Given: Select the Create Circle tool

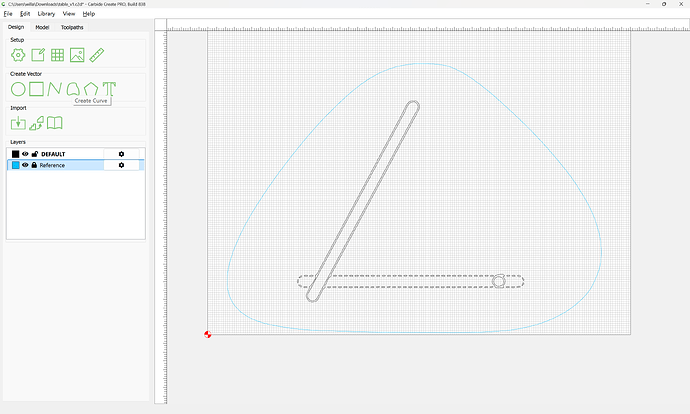Looking at the screenshot, I should (18, 89).
